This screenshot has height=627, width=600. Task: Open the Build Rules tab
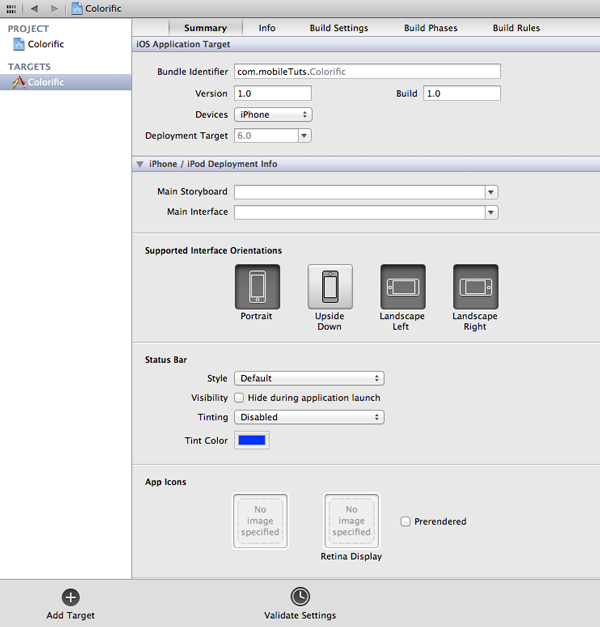pos(516,28)
